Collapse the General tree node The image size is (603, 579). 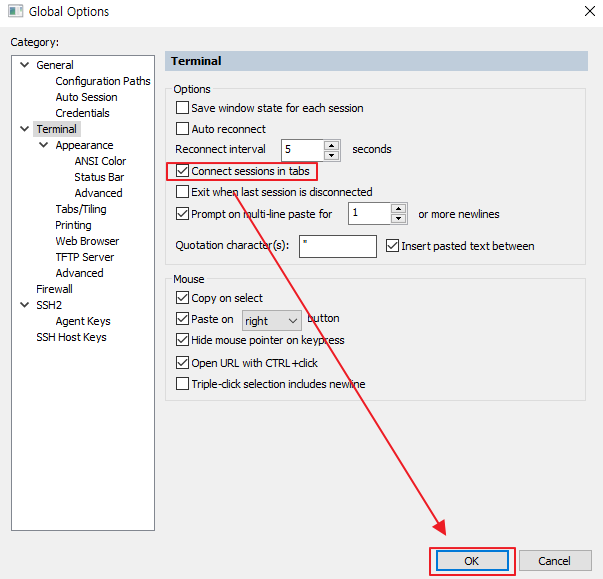pos(25,65)
